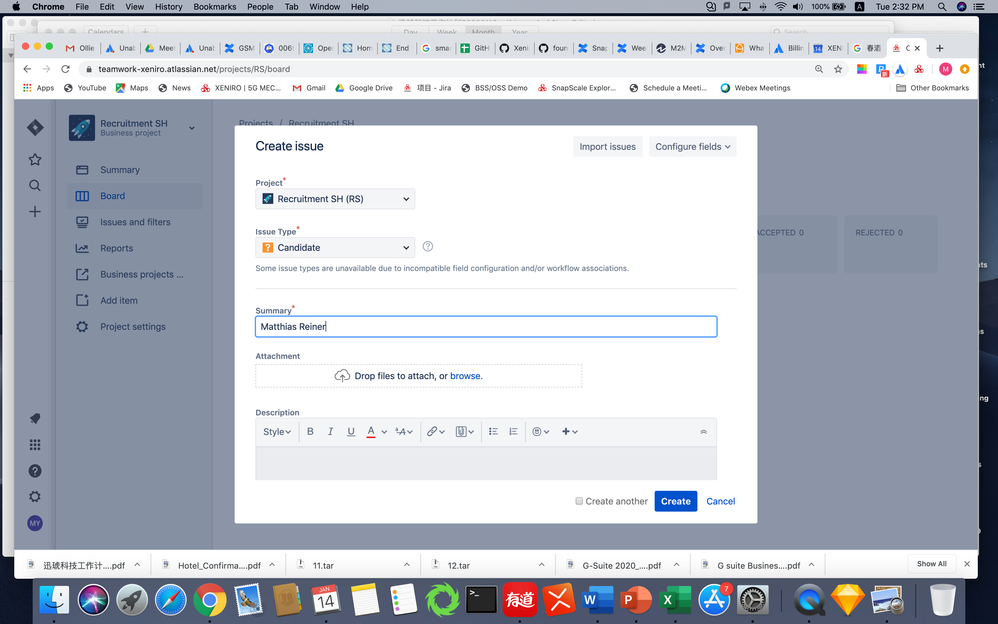Viewport: 998px width, 624px height.
Task: Open Launchpad rocket in the Dock
Action: click(x=132, y=600)
